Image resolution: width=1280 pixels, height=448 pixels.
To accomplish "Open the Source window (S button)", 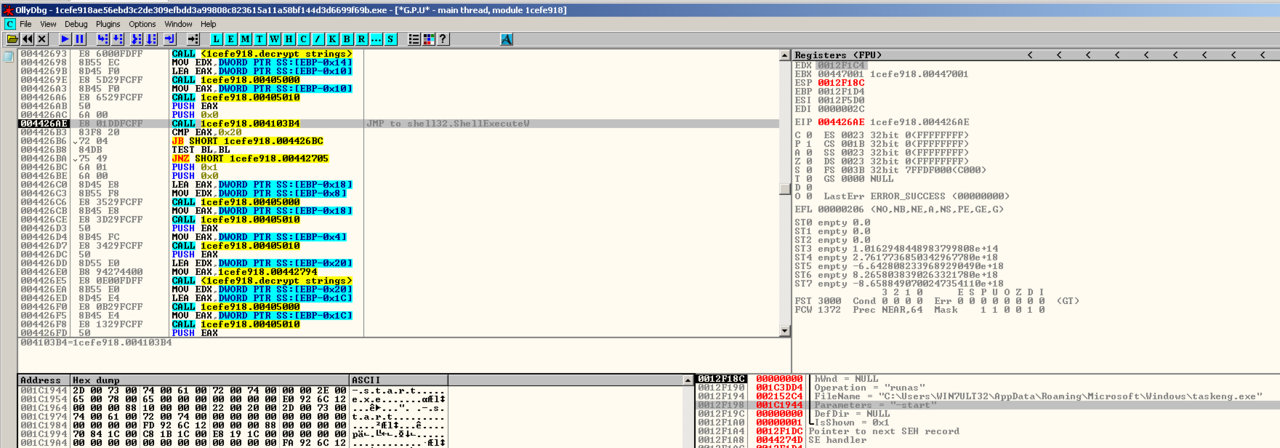I will click(390, 39).
